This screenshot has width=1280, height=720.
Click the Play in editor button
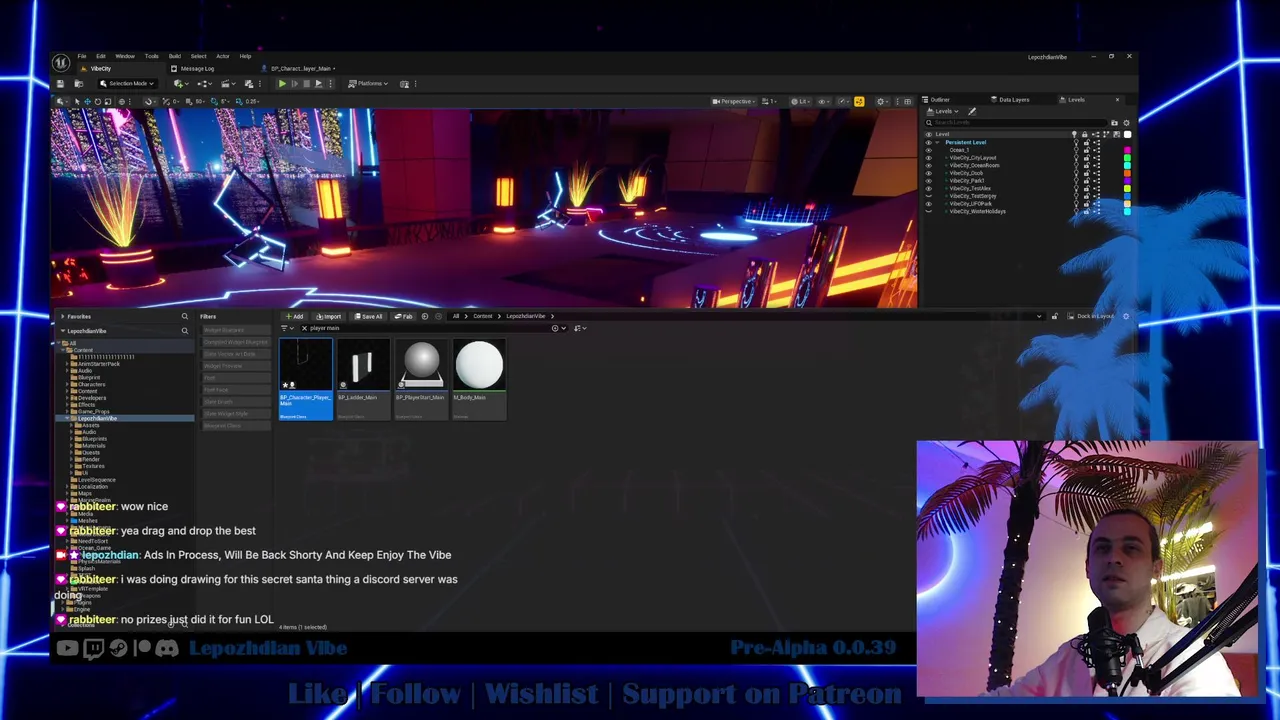click(x=282, y=84)
